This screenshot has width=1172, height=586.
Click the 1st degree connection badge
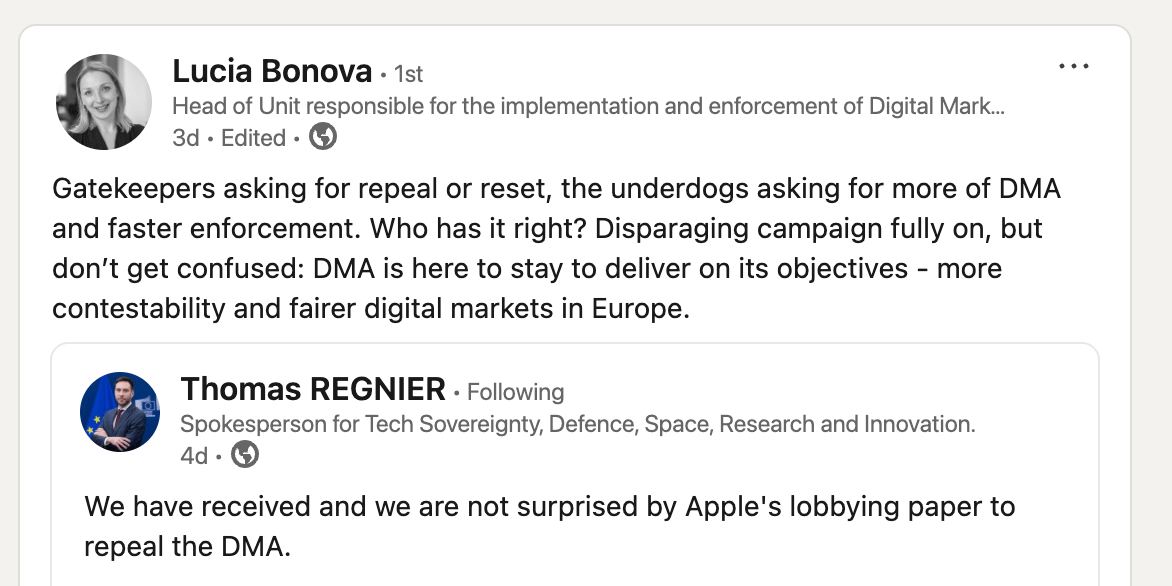(408, 74)
